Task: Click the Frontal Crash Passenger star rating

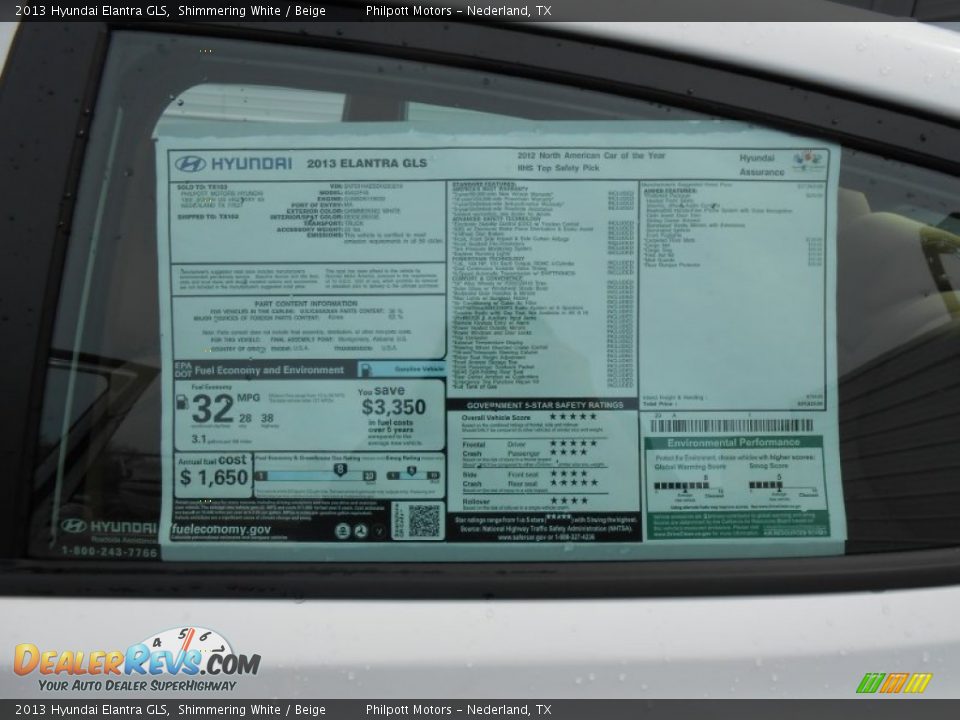Action: tap(568, 452)
